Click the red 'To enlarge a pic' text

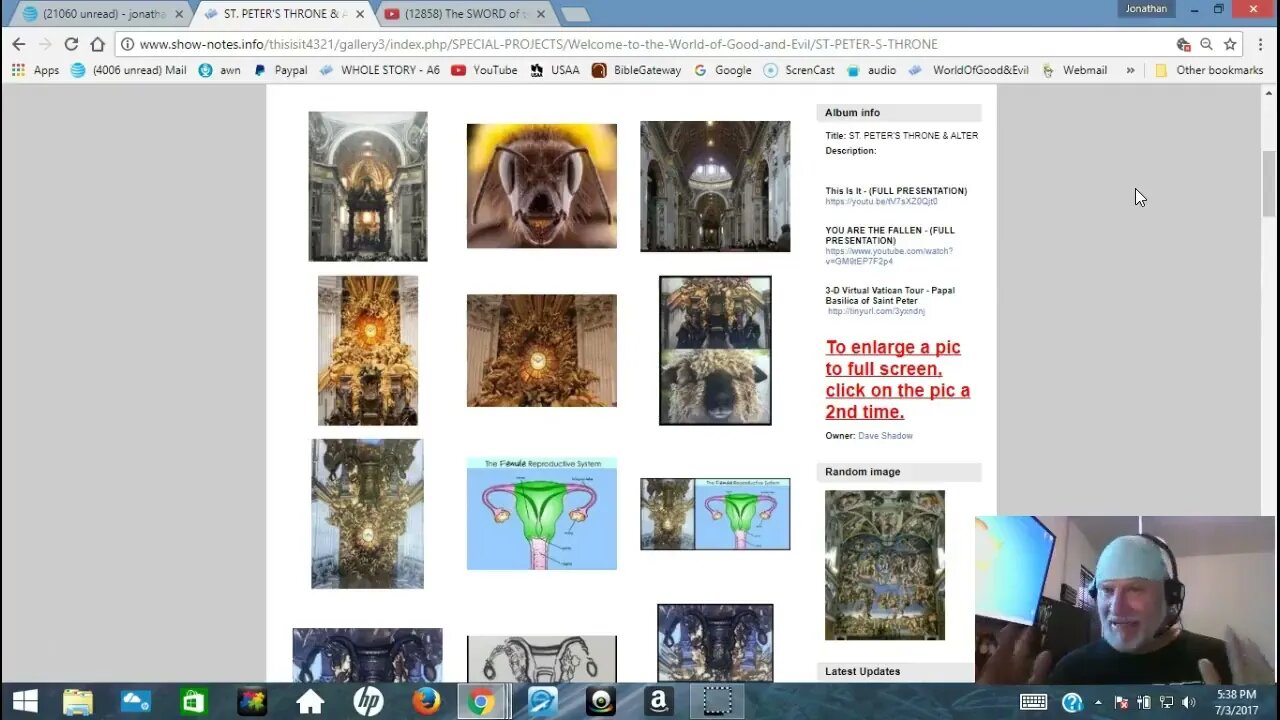[x=898, y=379]
